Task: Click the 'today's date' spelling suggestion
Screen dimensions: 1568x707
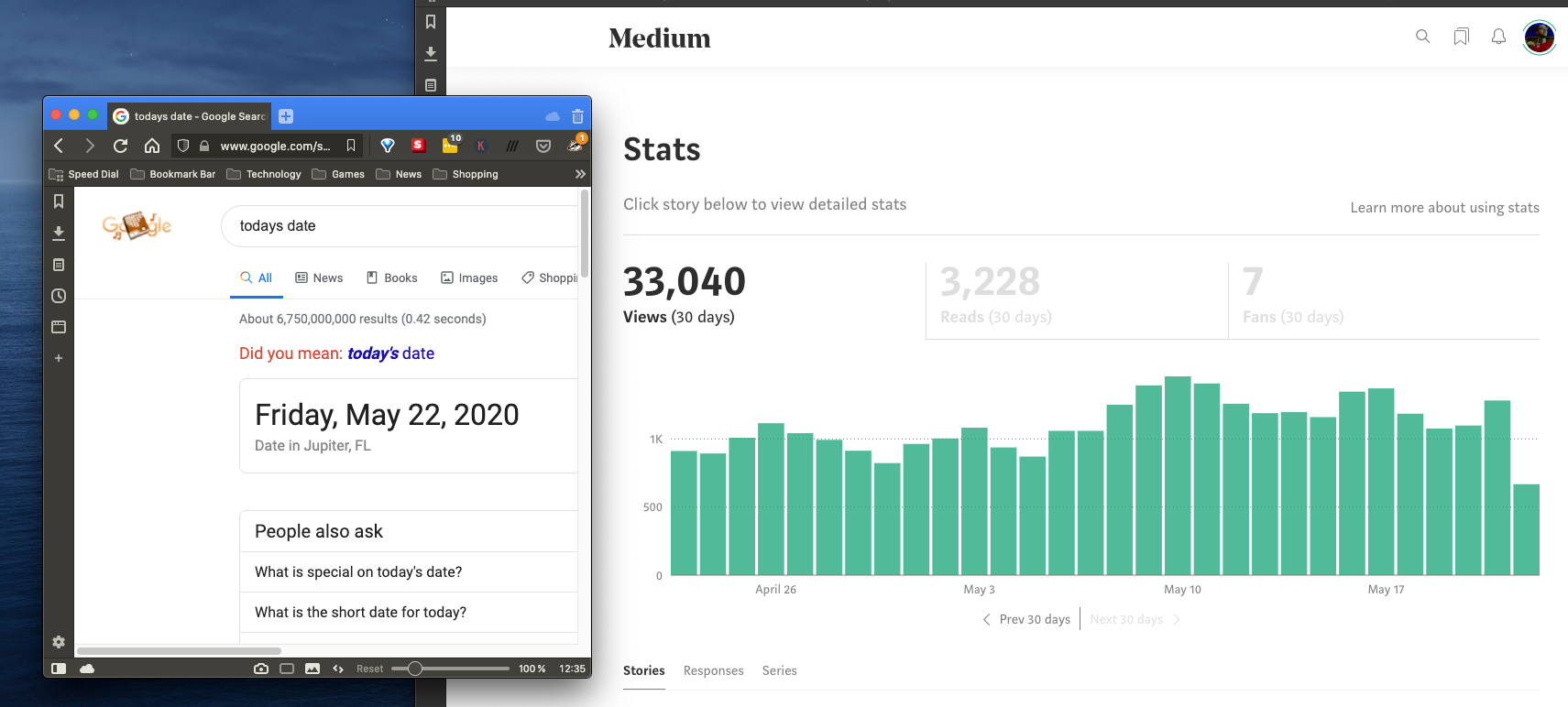Action: (x=390, y=353)
